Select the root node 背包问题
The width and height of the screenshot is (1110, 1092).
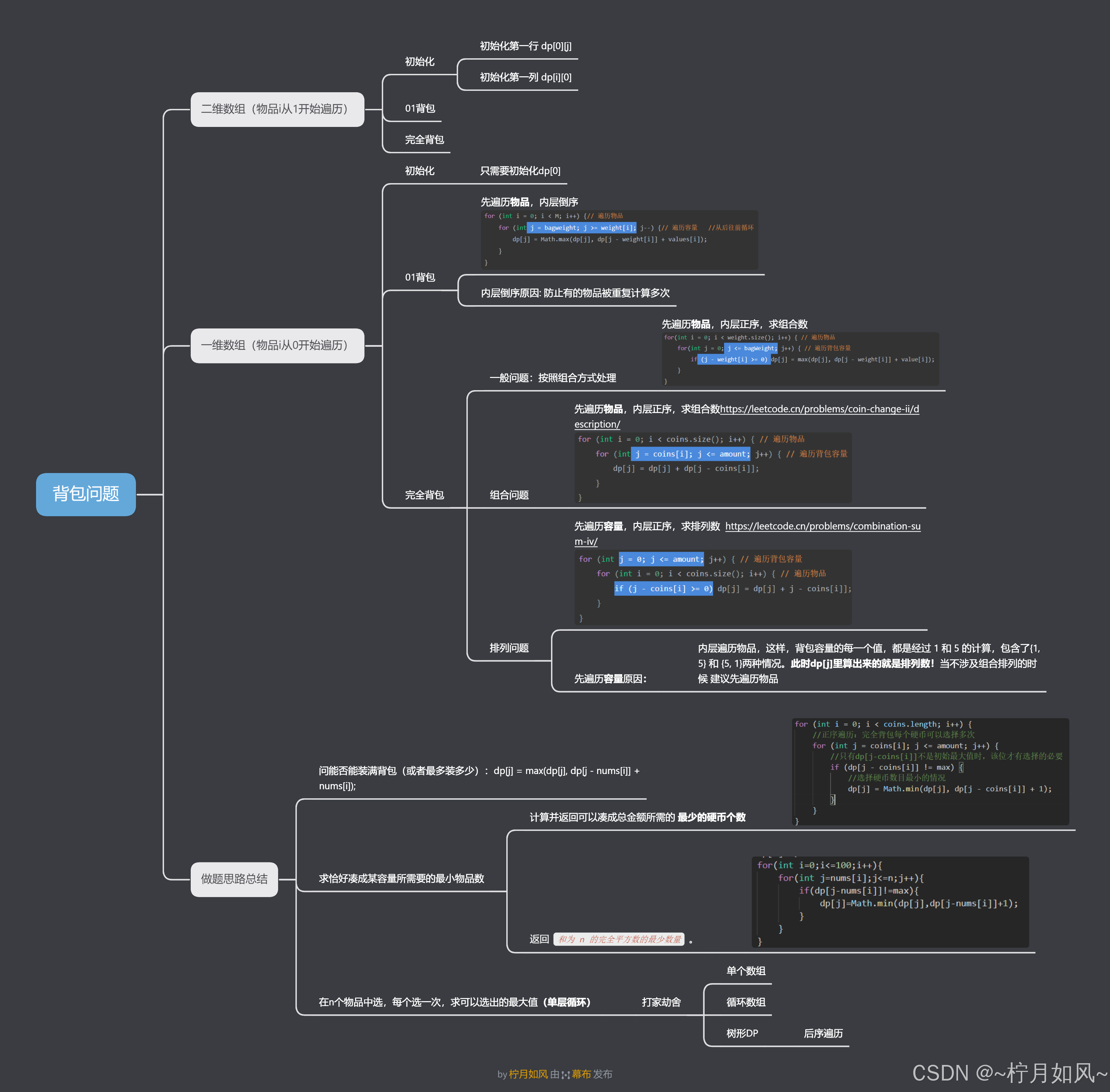pyautogui.click(x=86, y=494)
